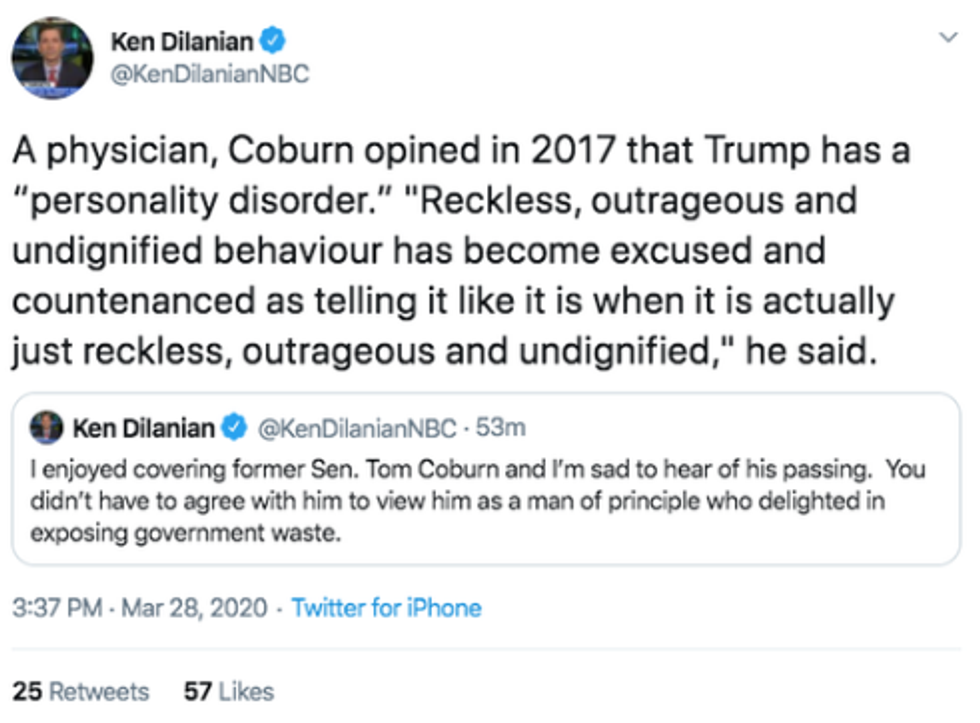Screen dimensions: 980x723
Task: Open the quoted tweet's 53m timestamp
Action: click(x=502, y=429)
